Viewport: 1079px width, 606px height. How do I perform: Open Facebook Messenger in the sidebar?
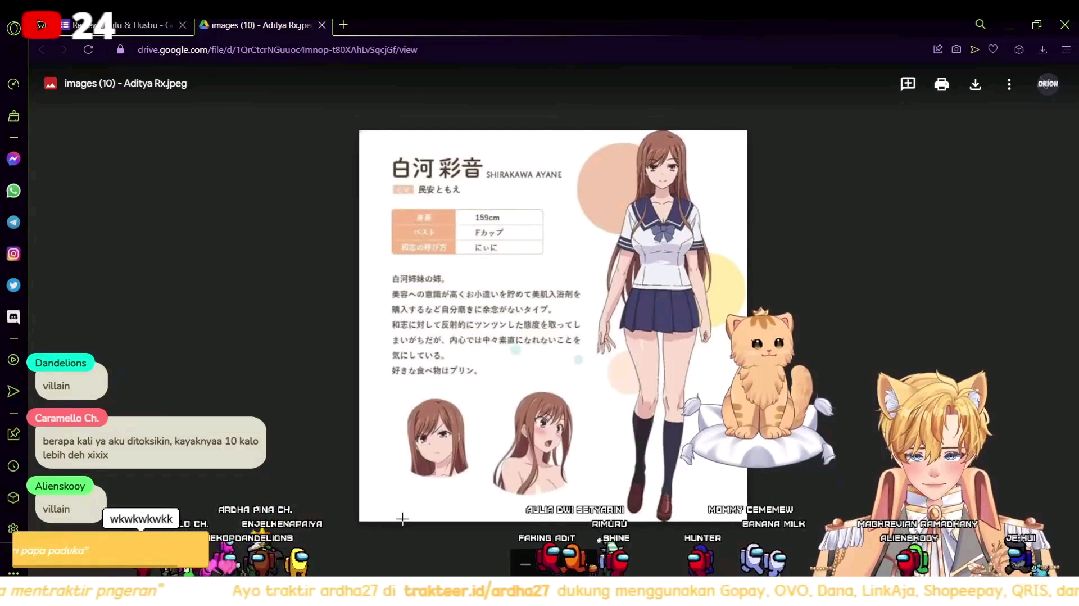click(x=13, y=159)
